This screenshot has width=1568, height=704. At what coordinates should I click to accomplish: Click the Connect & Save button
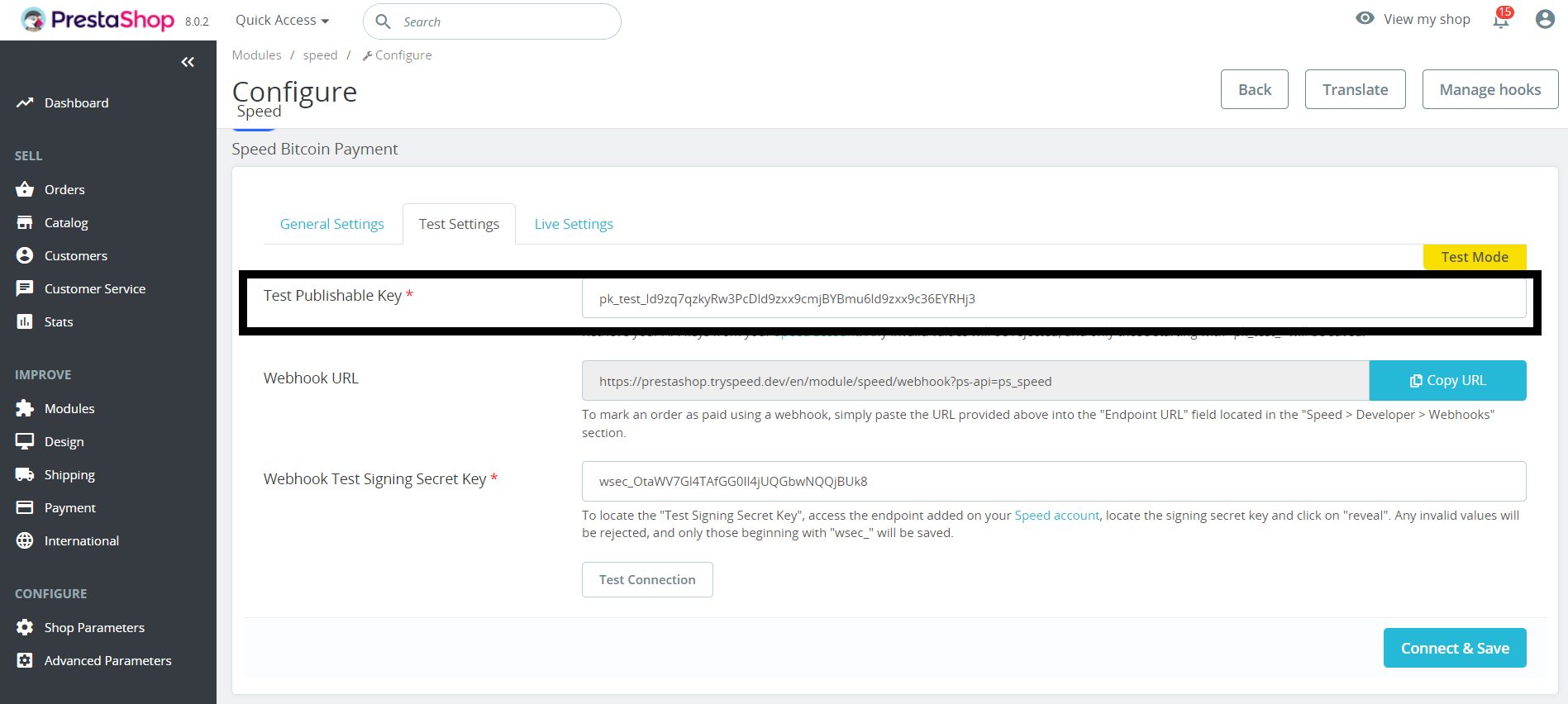click(x=1455, y=648)
